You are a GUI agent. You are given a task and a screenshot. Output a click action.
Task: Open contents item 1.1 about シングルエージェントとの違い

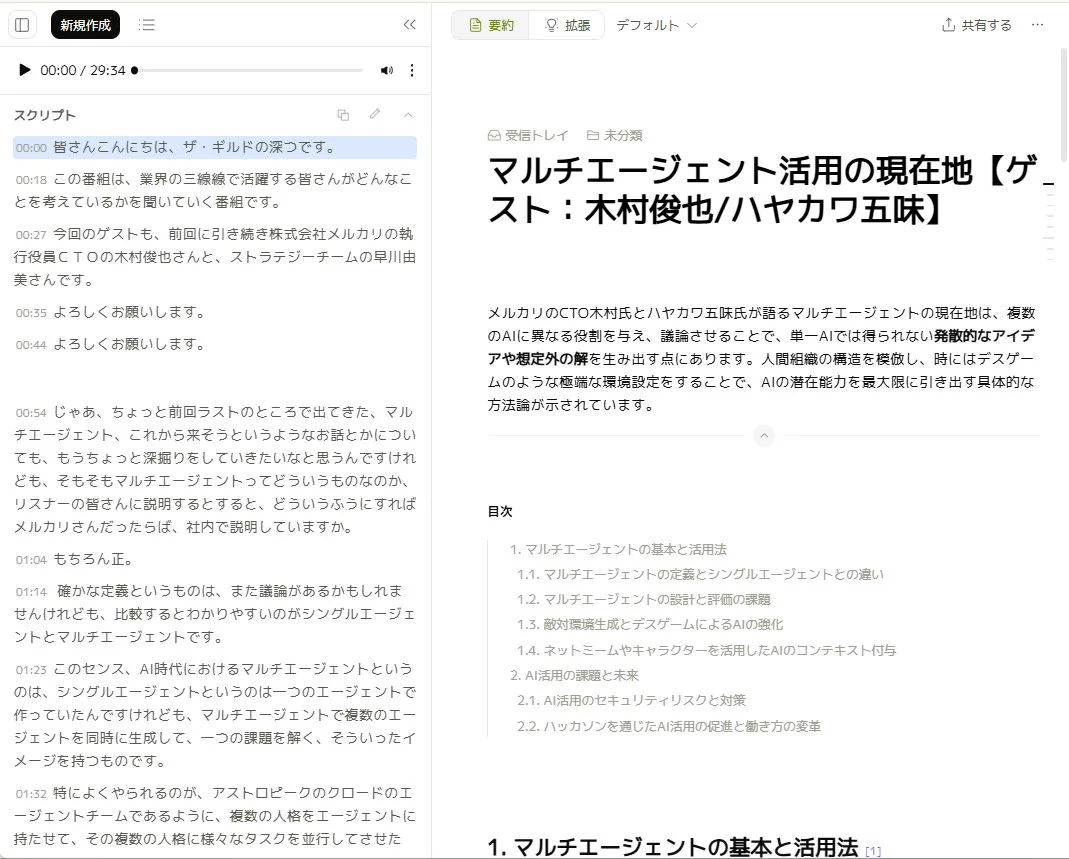700,575
